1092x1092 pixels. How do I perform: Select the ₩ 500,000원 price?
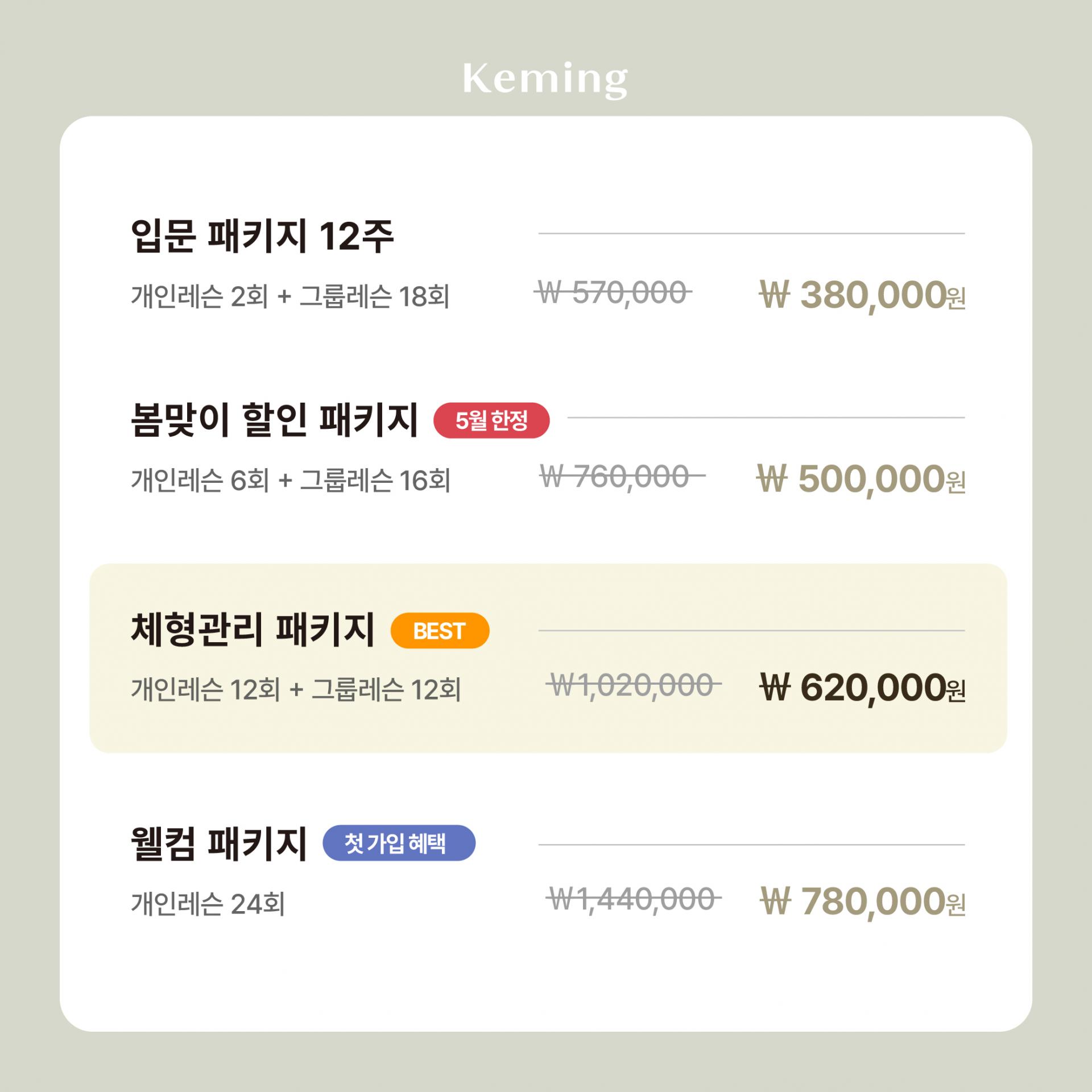click(861, 479)
